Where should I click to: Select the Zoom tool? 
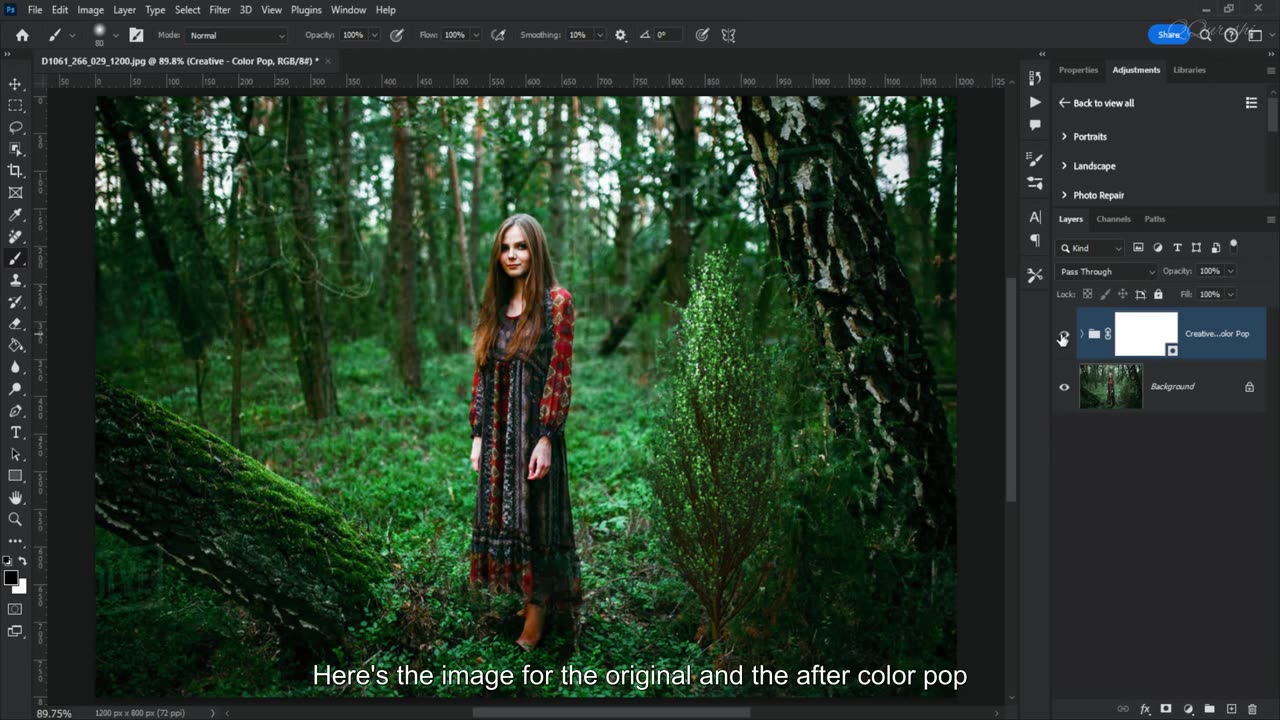click(15, 519)
